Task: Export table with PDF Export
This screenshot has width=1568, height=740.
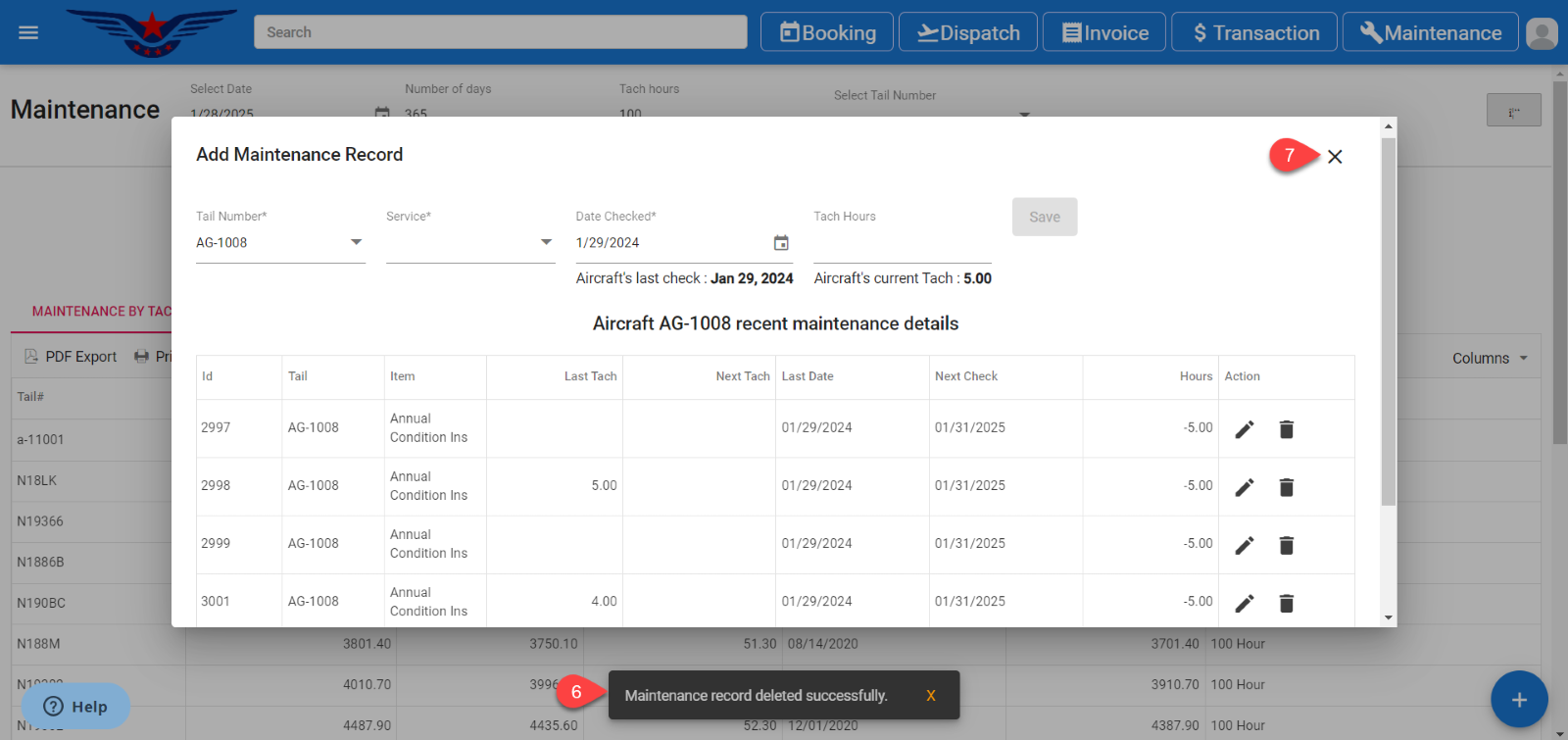Action: 71,357
